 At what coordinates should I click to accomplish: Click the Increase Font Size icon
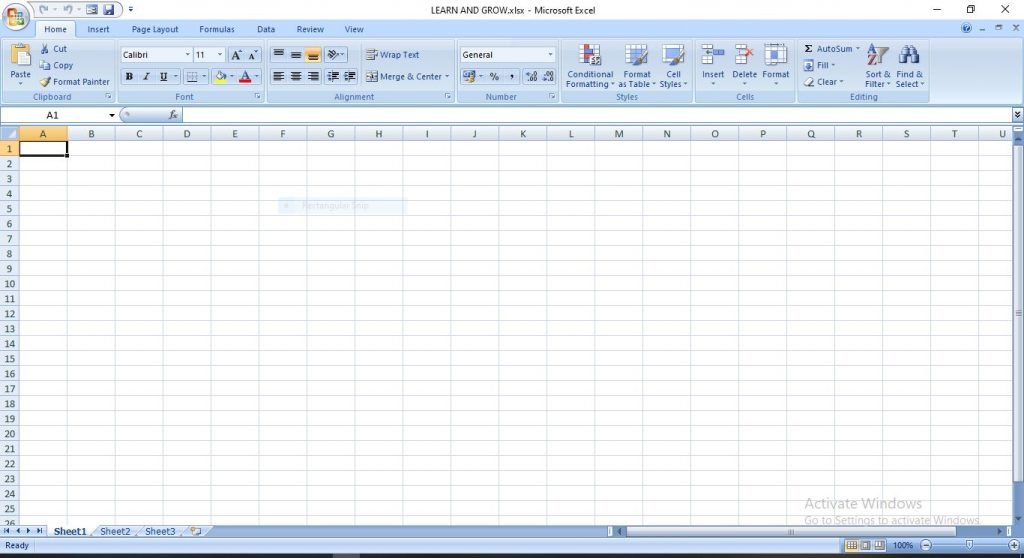(236, 55)
